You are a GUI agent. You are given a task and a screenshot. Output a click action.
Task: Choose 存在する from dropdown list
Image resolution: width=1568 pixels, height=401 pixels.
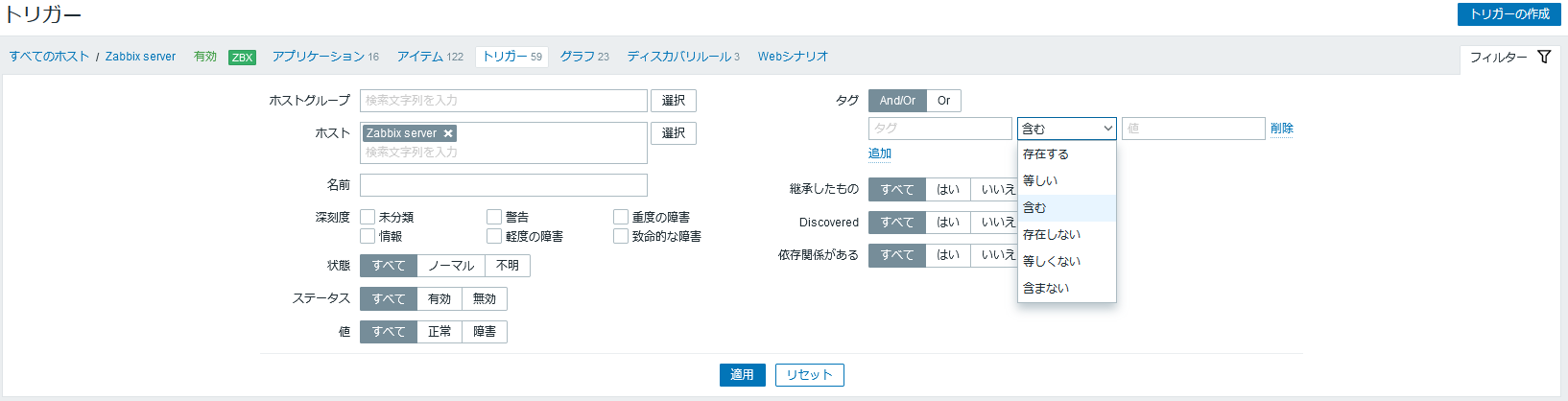1046,154
